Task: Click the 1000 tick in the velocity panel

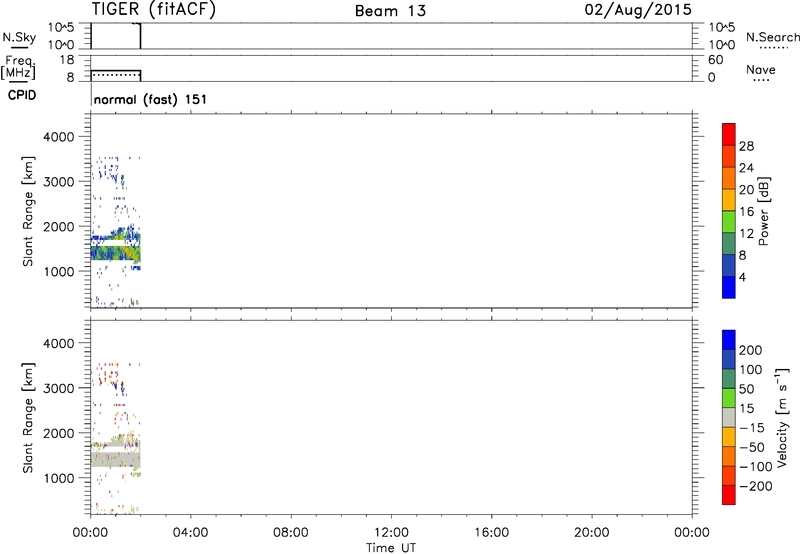Action: coord(59,478)
